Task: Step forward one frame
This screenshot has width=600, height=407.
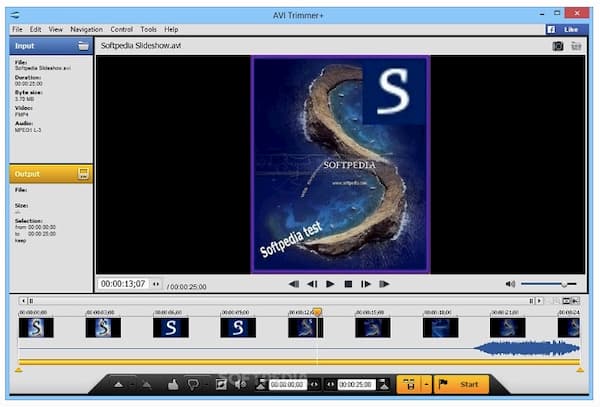Action: (x=366, y=284)
